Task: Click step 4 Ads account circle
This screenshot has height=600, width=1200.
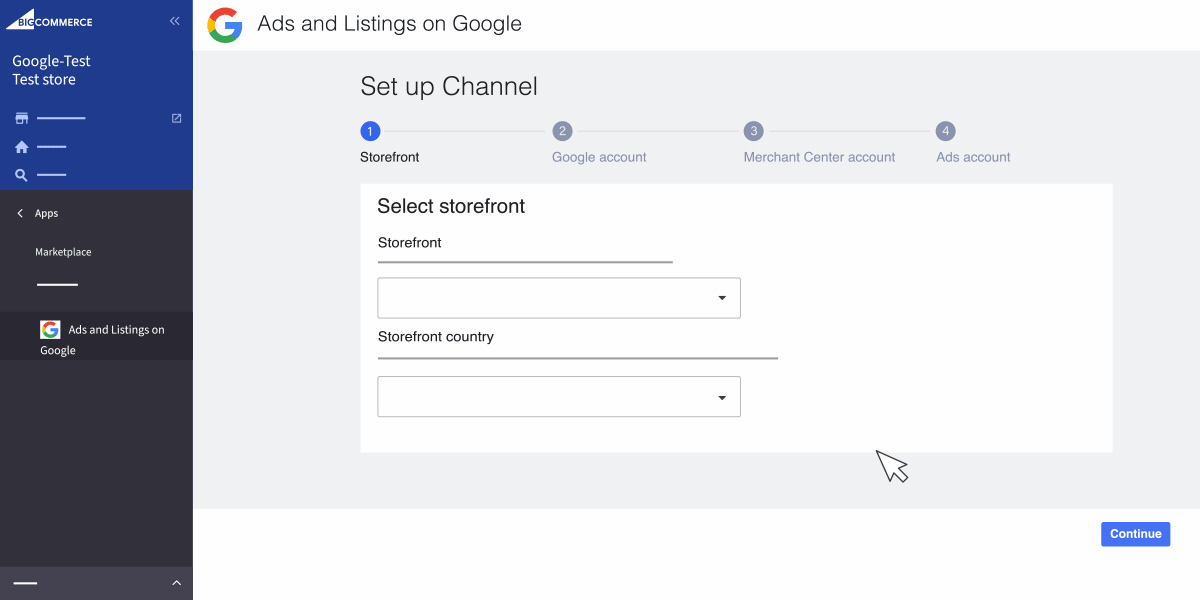Action: (x=945, y=130)
